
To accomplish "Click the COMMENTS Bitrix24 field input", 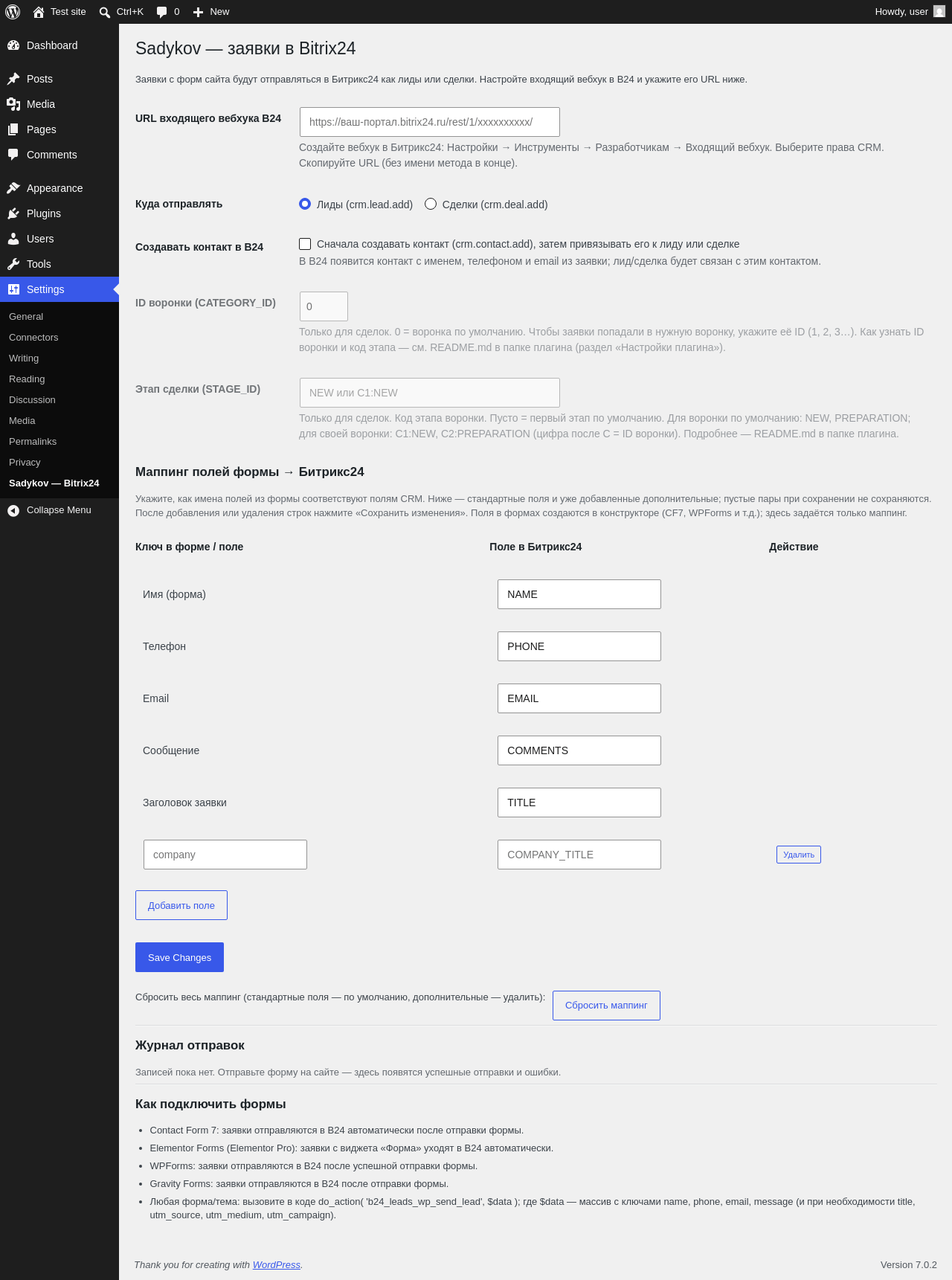I will click(x=579, y=750).
